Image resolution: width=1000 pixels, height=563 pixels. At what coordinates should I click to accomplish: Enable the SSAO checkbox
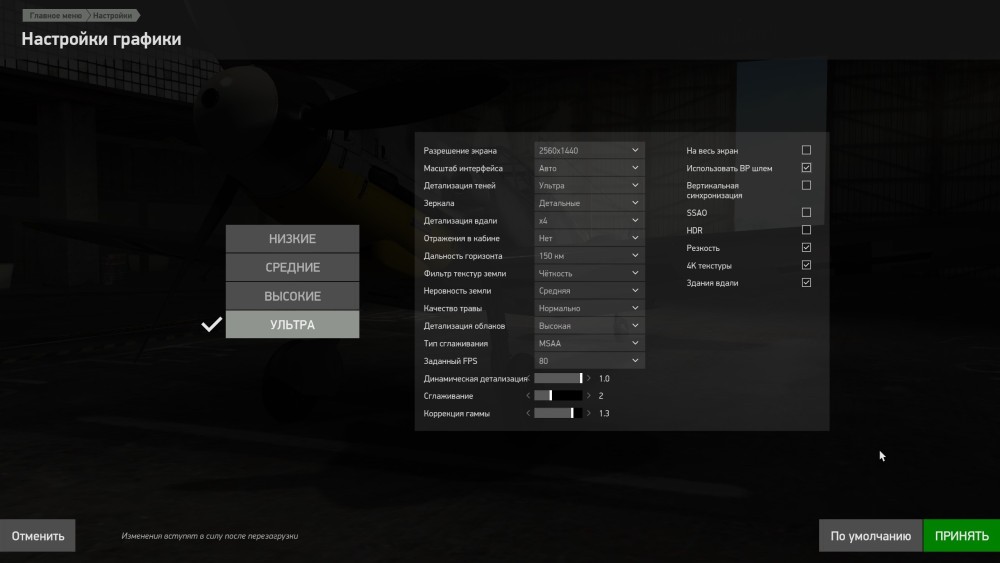[806, 212]
